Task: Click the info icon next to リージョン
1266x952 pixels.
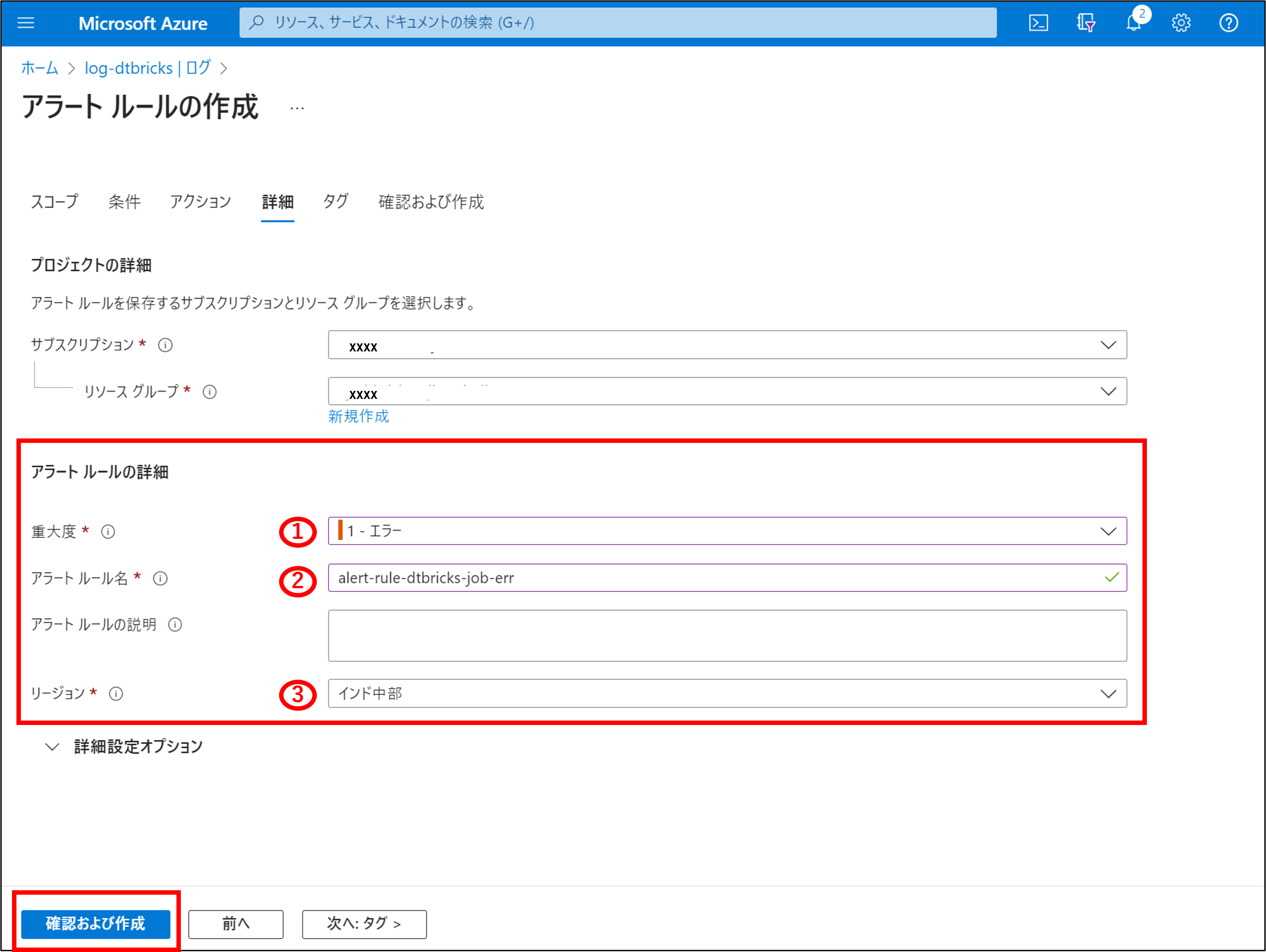Action: (x=116, y=694)
